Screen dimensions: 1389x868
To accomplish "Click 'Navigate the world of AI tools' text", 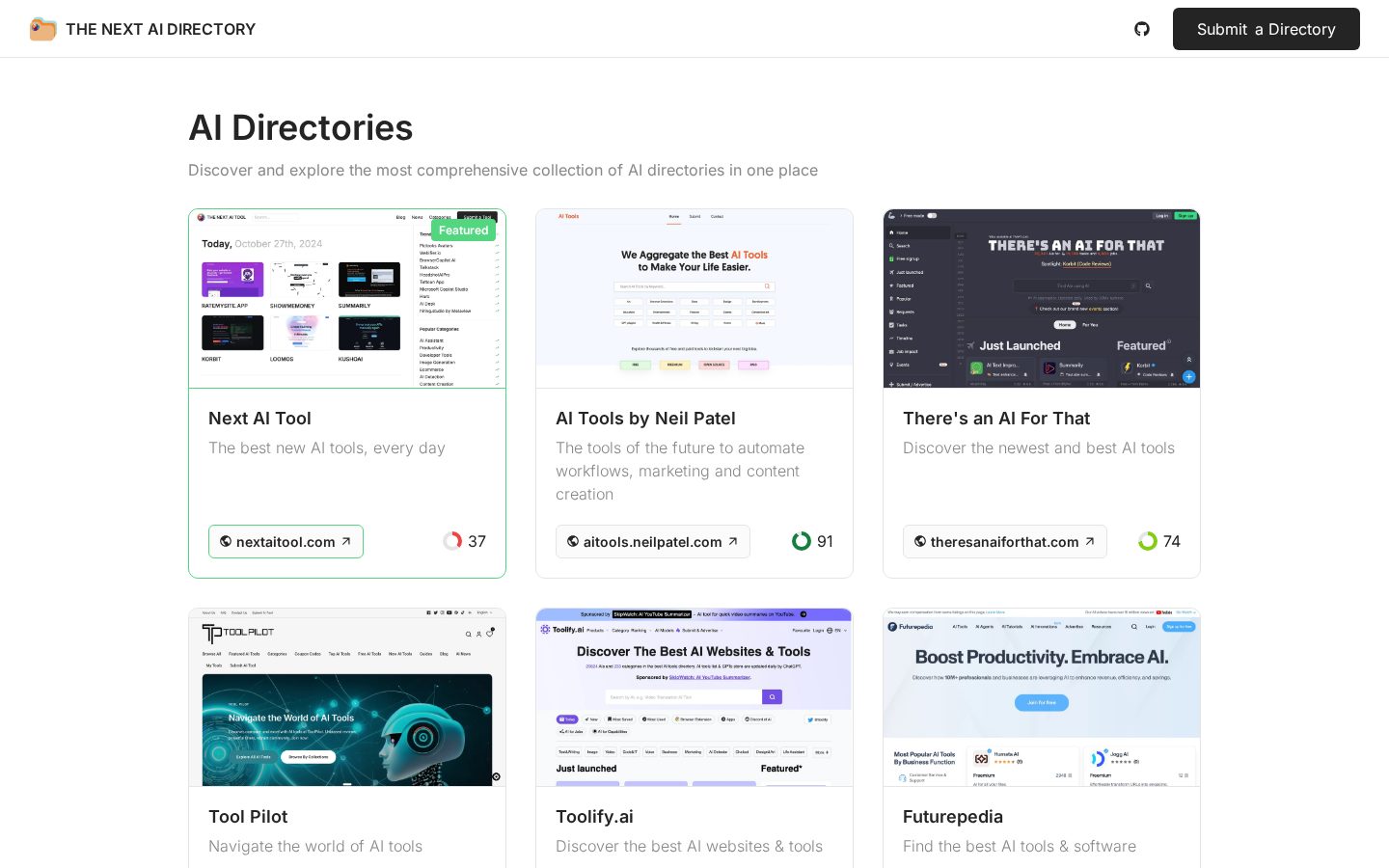I will tap(315, 846).
